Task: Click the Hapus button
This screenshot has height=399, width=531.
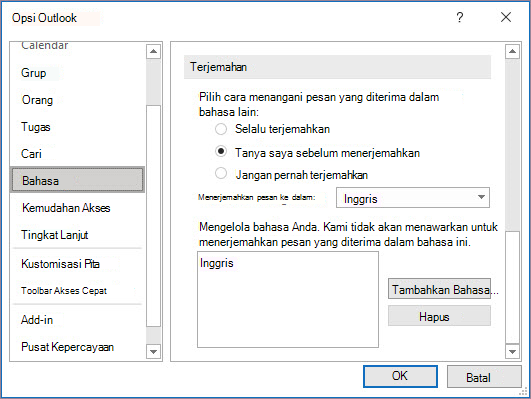Action: click(439, 316)
